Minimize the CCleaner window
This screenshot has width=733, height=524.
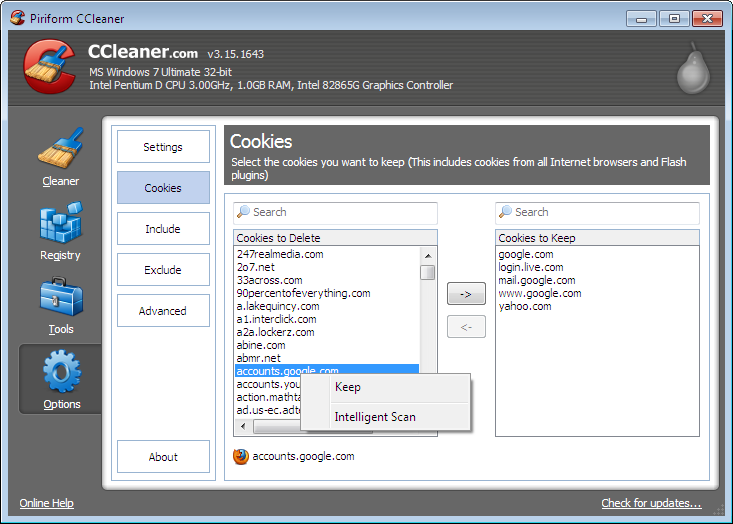click(x=641, y=19)
